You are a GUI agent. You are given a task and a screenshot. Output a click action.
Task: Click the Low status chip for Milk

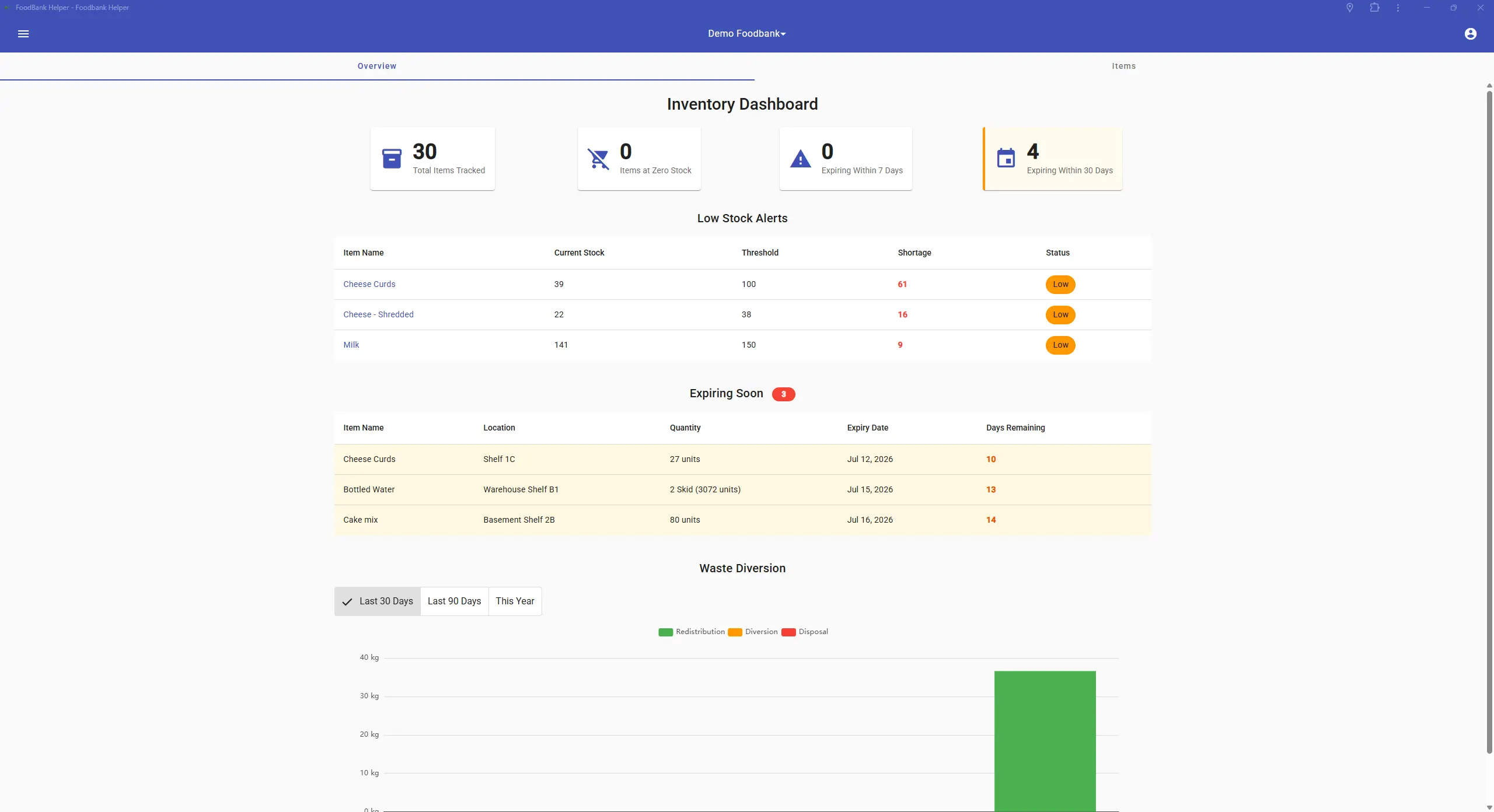pyautogui.click(x=1060, y=345)
